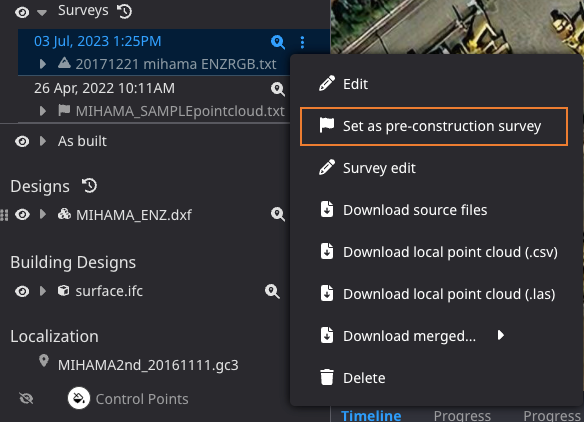The height and width of the screenshot is (422, 584).
Task: Expand 20171221 mihama ENZRGB.txt item
Action: (x=43, y=64)
